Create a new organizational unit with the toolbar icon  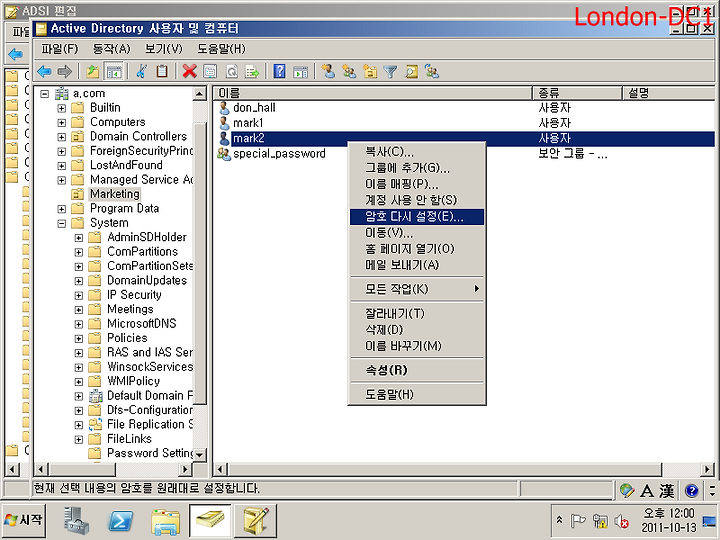(x=370, y=71)
